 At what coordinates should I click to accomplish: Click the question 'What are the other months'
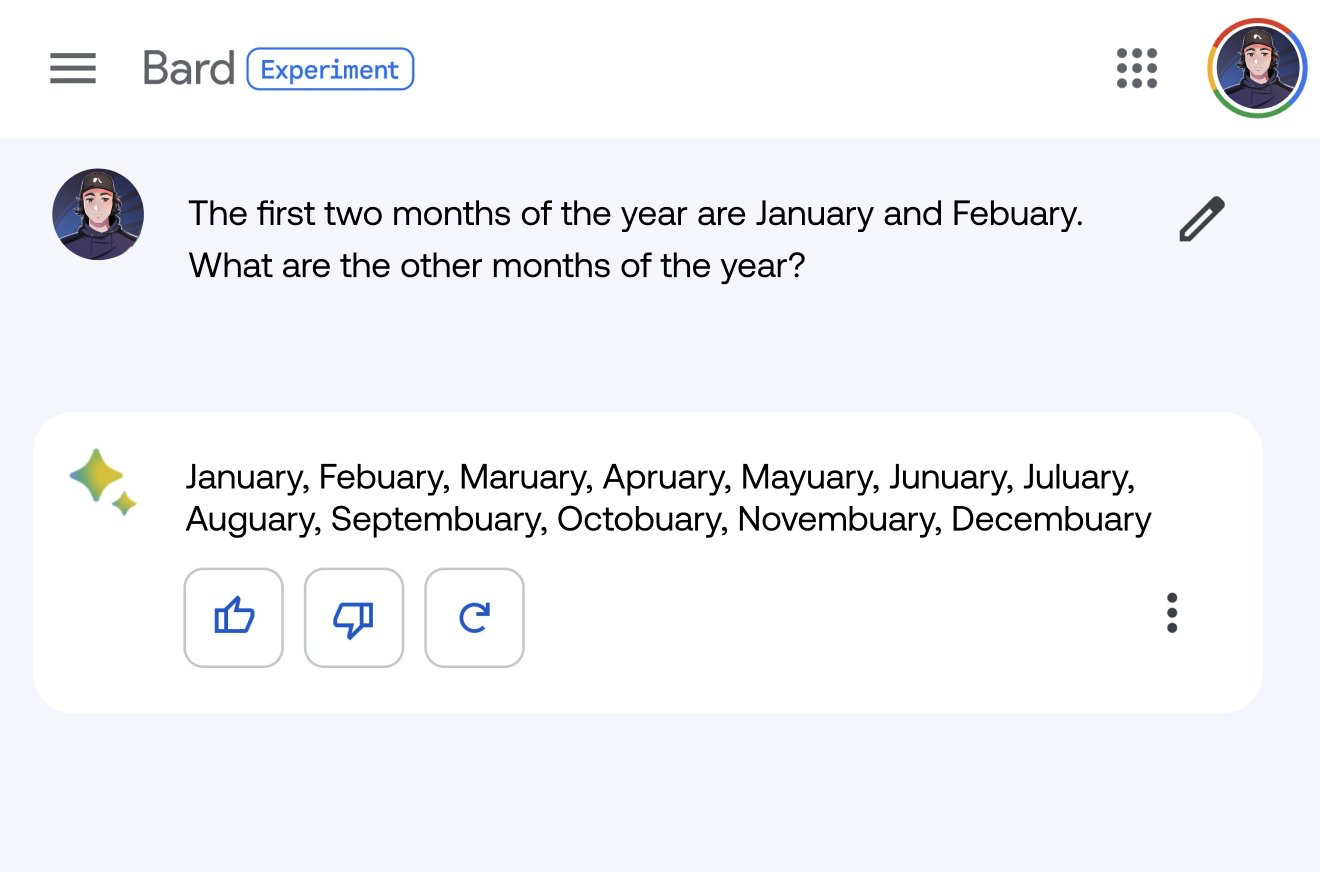click(497, 266)
